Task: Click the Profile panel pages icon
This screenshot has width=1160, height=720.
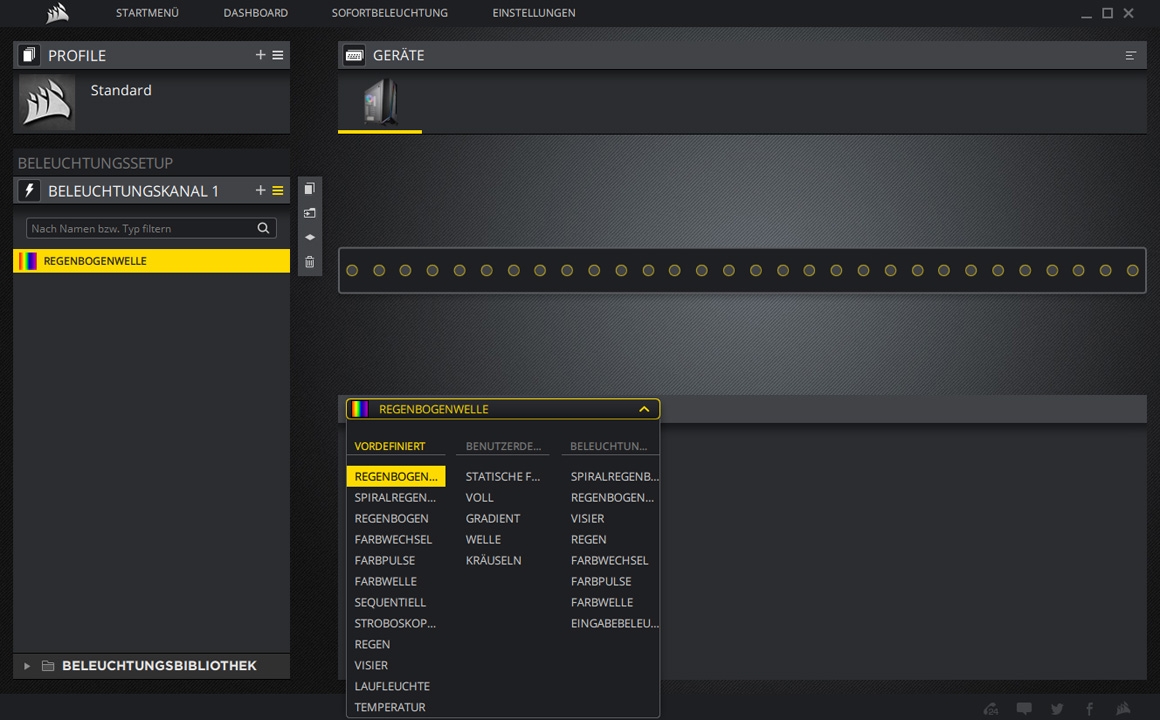Action: [x=29, y=55]
